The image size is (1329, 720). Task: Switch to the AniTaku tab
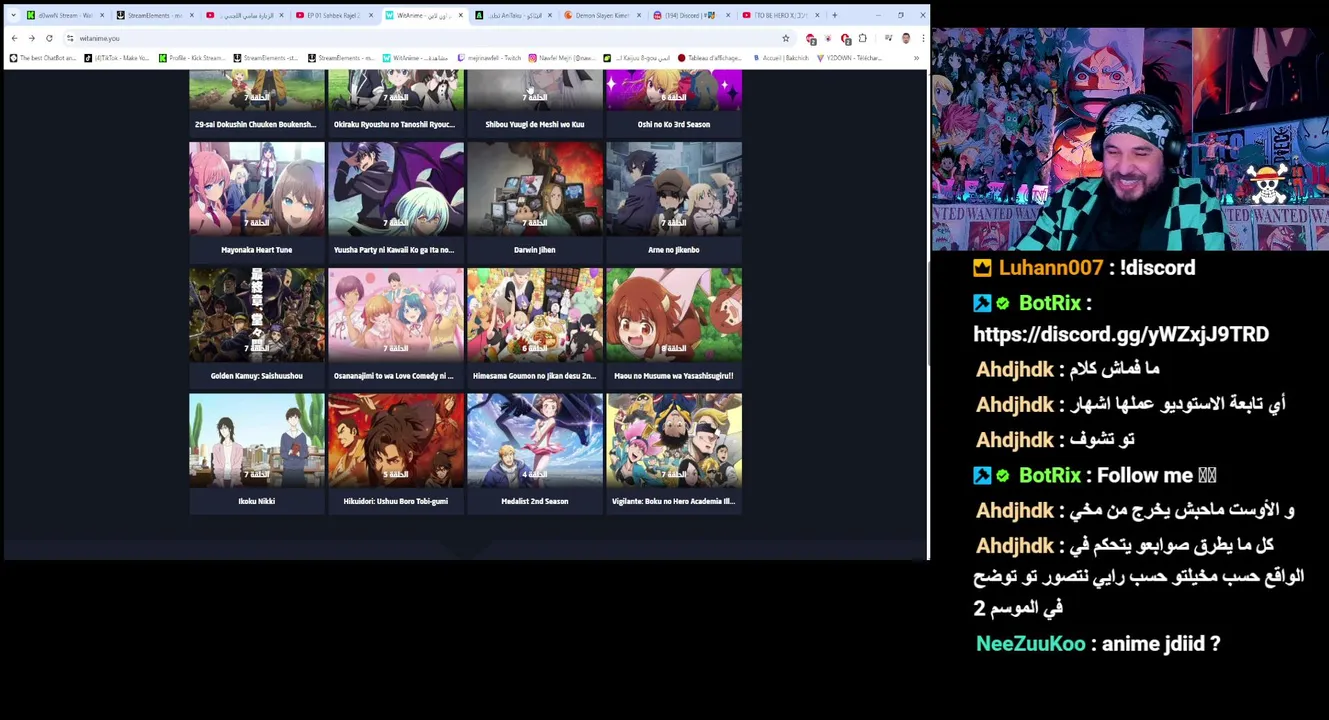512,15
